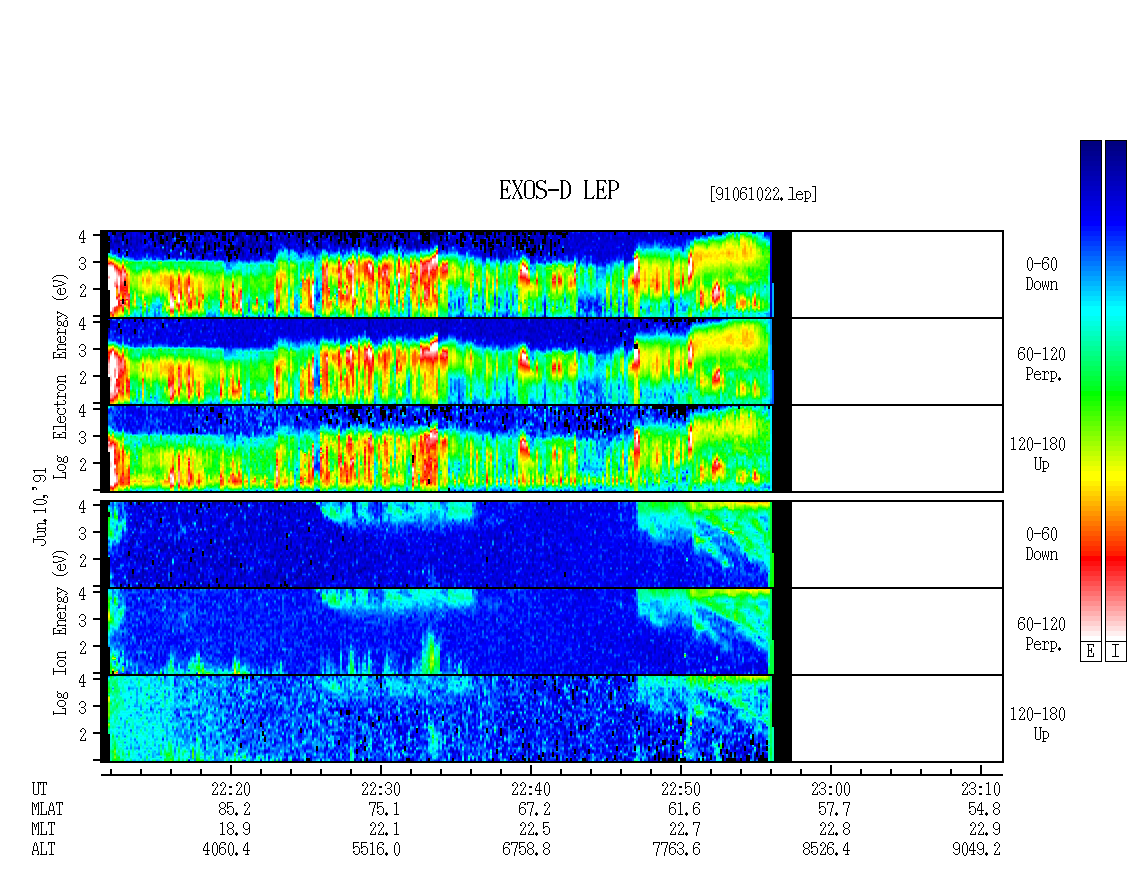Image resolution: width=1130 pixels, height=875 pixels.
Task: Click the MLAT value 67.2
Action: [535, 809]
